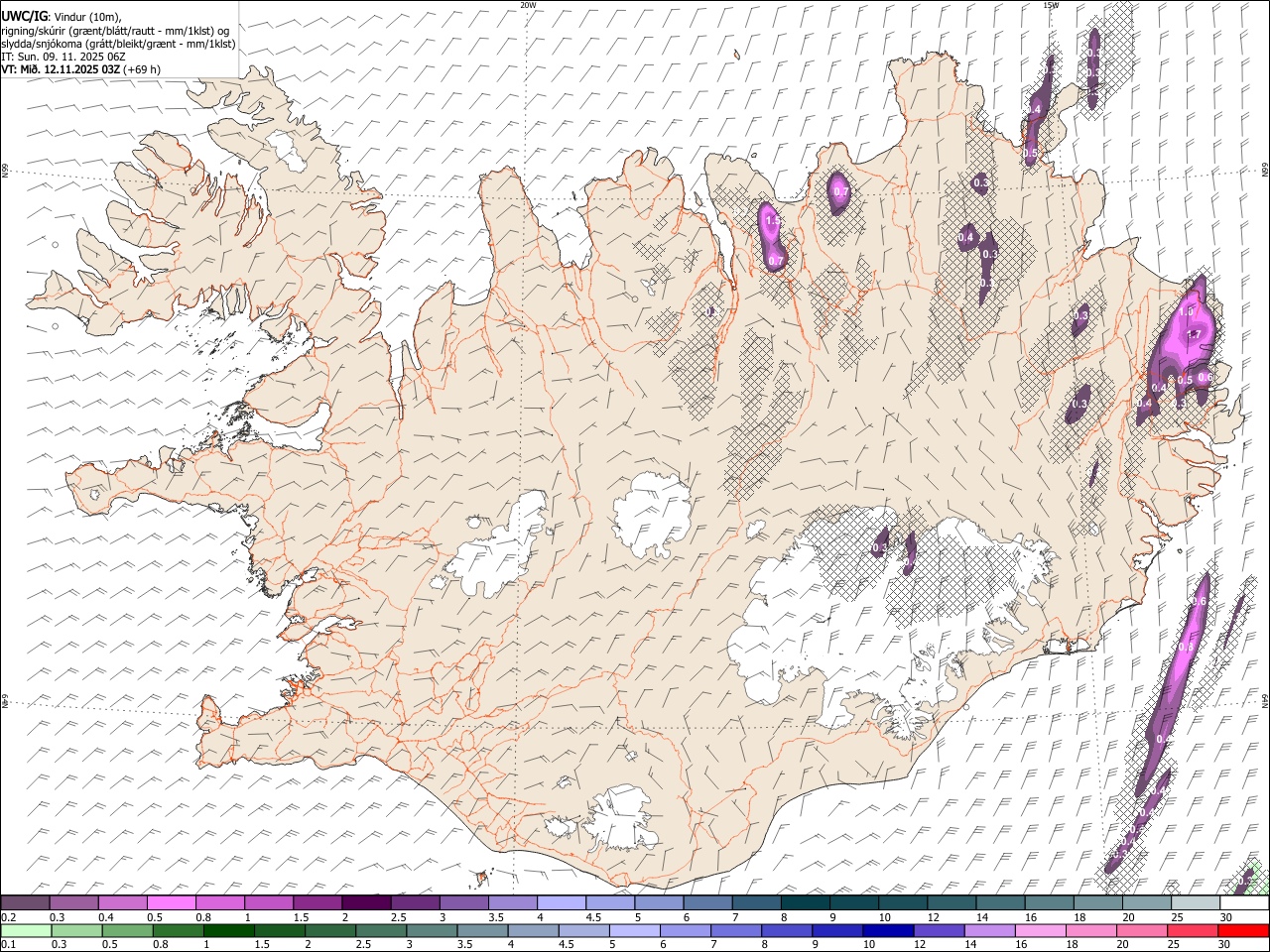The image size is (1270, 952).
Task: Pick the deep blue swatch labeled 10, lower legend
Action: tap(888, 930)
